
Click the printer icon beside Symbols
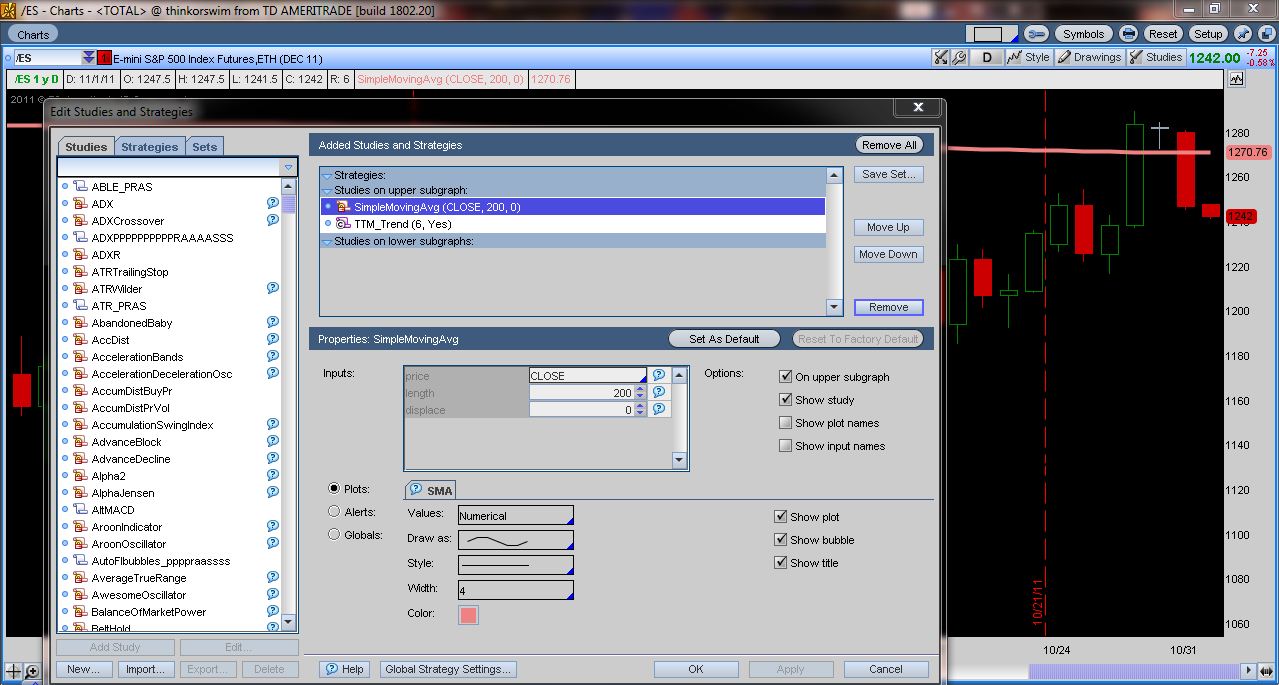click(1128, 33)
